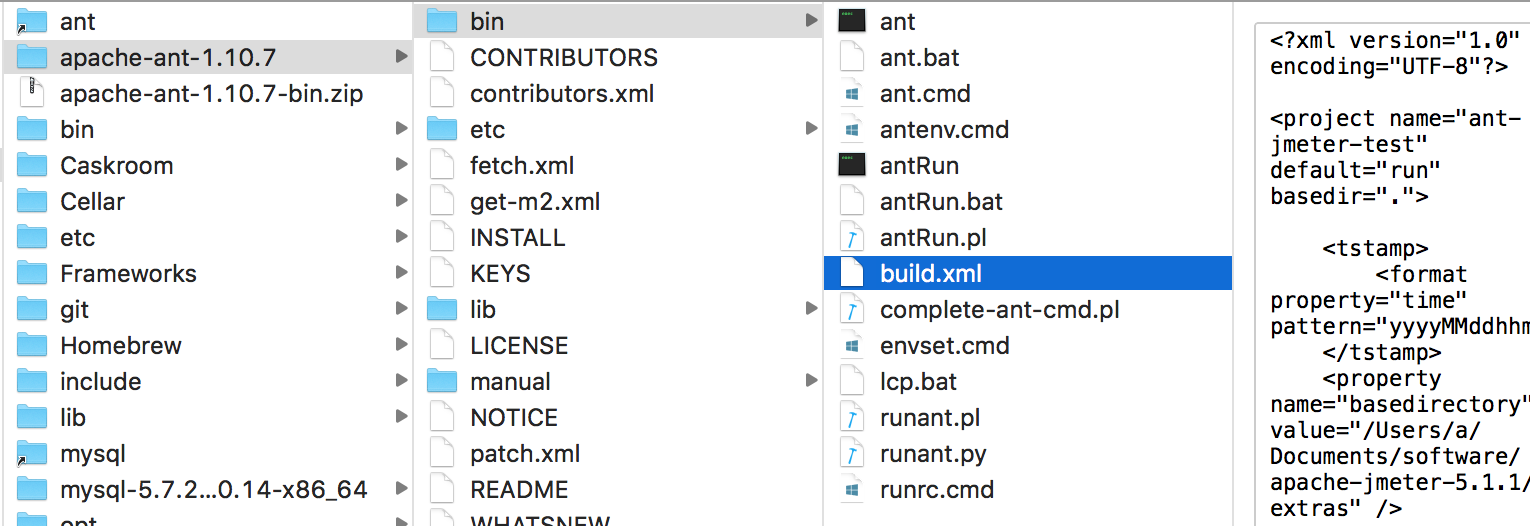Select the NOTICE file name
This screenshot has width=1530, height=526.
514,417
